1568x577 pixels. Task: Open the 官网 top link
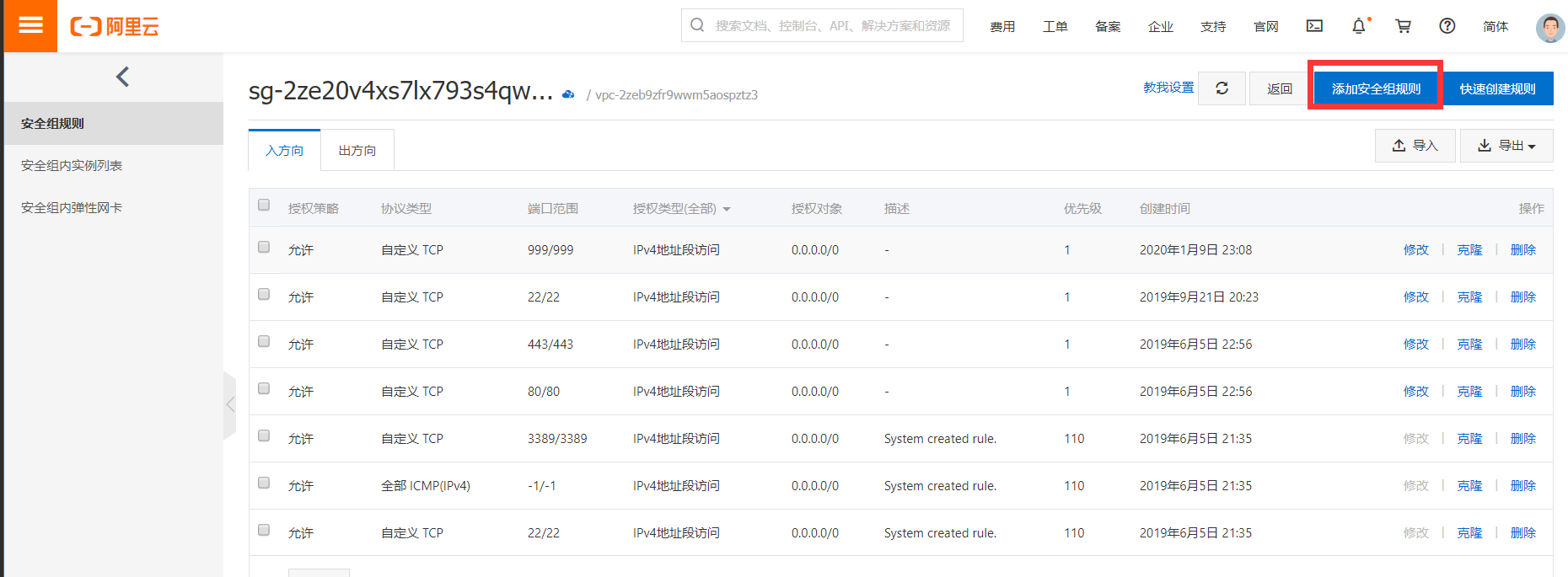(x=1266, y=27)
